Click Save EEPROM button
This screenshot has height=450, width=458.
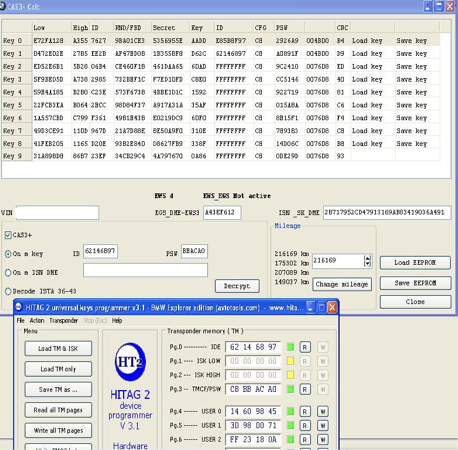(x=415, y=283)
